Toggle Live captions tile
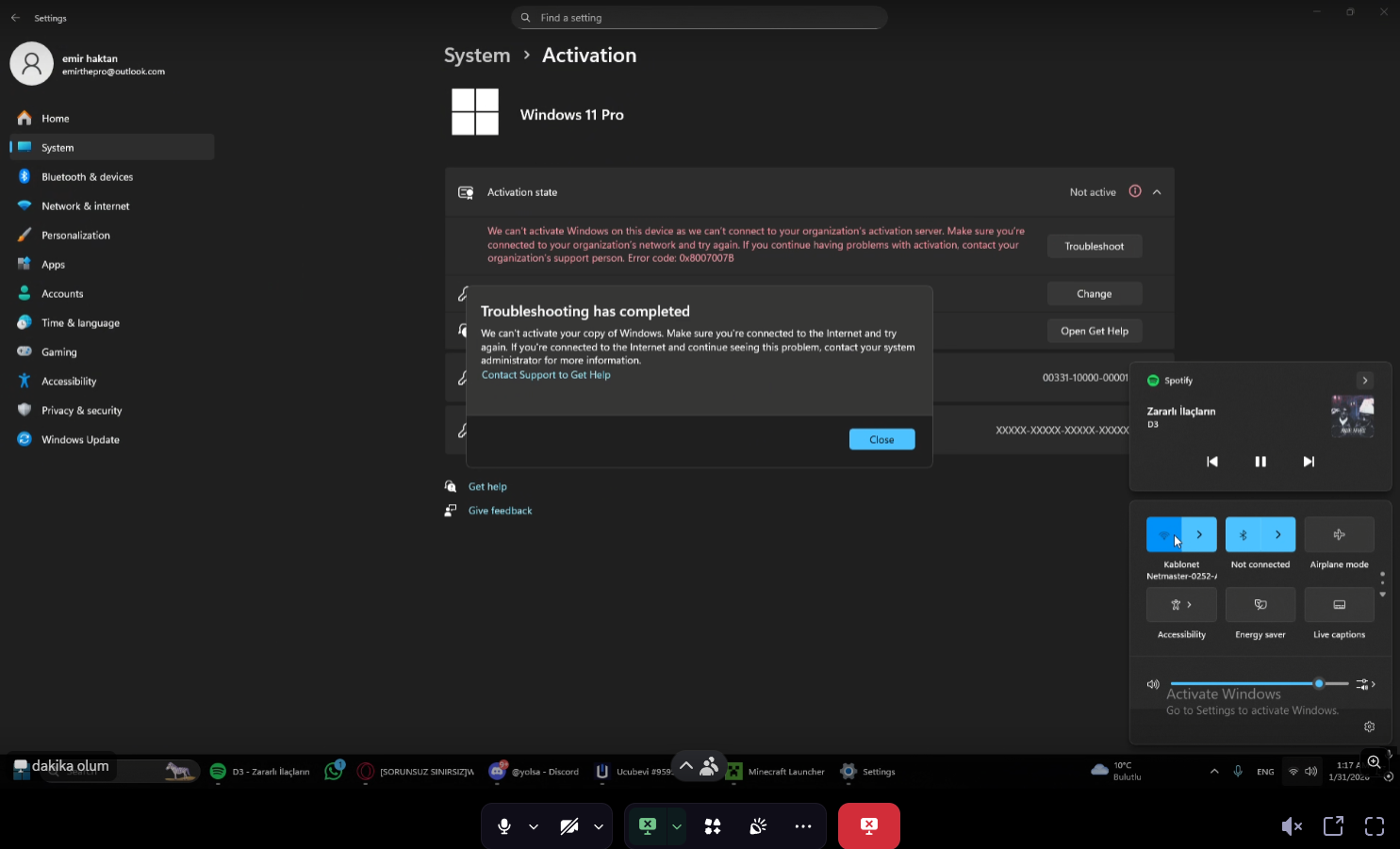Viewport: 1400px width, 849px height. tap(1339, 605)
